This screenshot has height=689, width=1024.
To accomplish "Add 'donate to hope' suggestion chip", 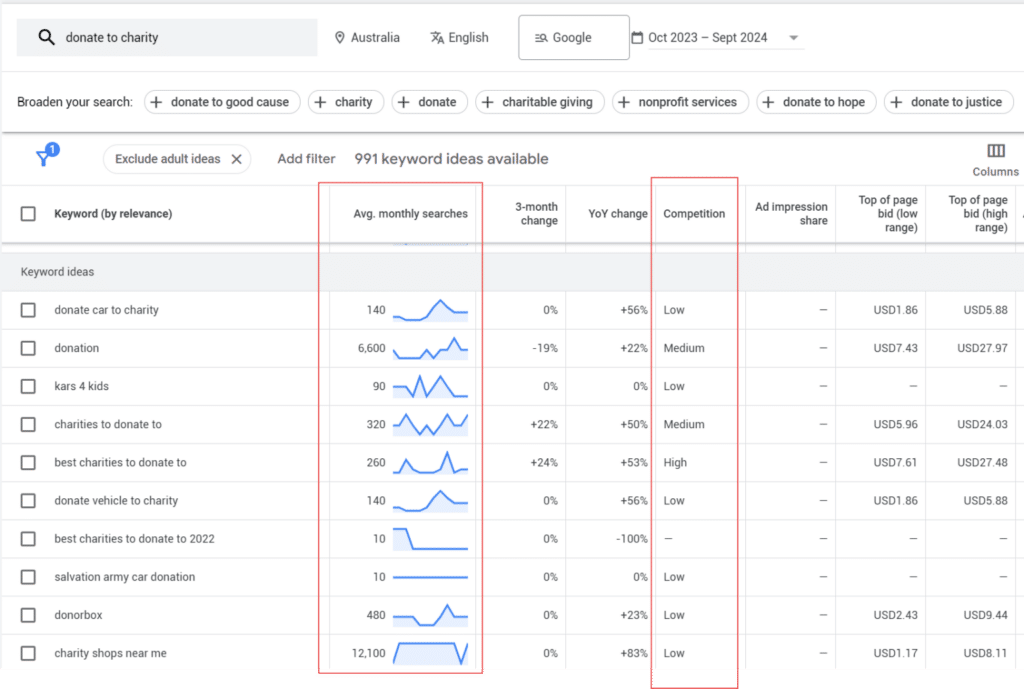I will tap(816, 102).
